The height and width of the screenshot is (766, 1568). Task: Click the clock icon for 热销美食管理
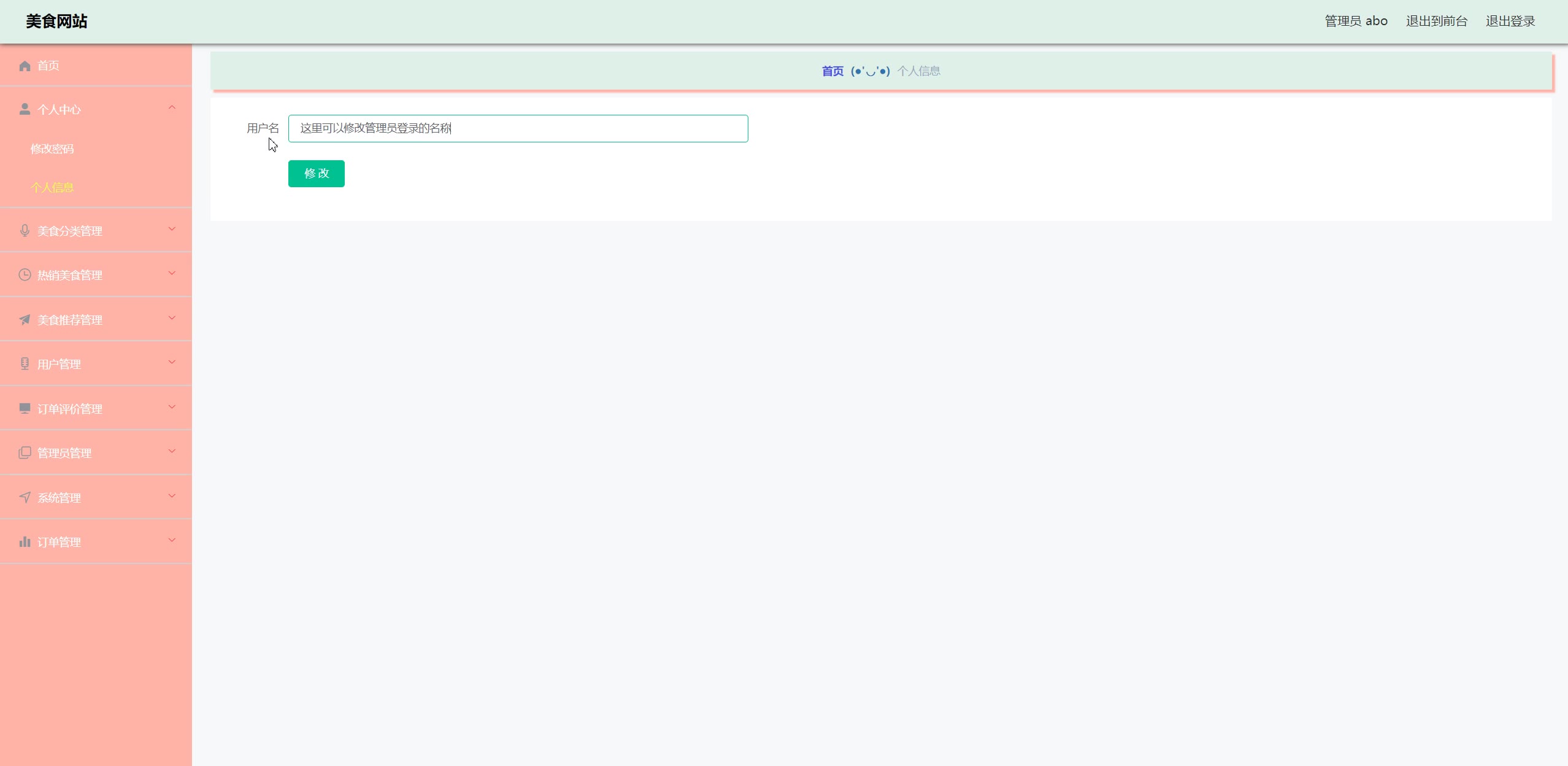[25, 275]
